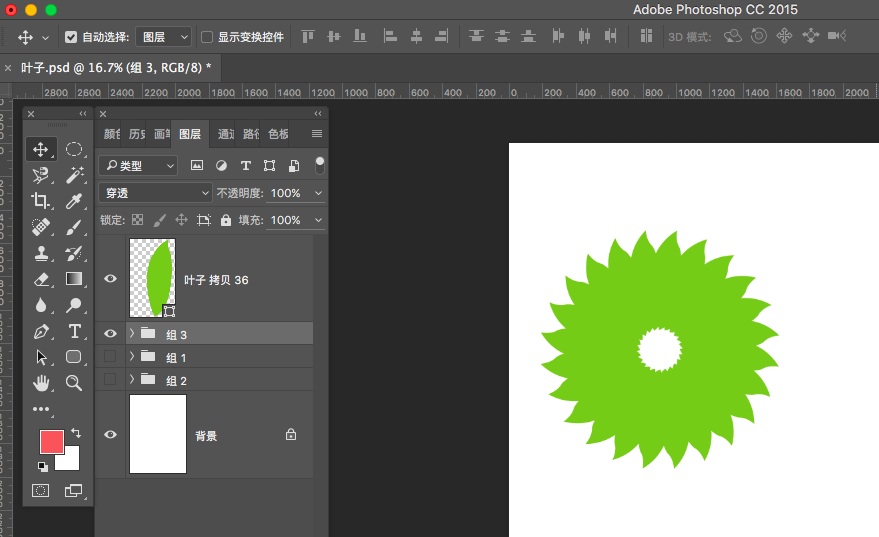
Task: Open the 穿透 blend mode dropdown
Action: pyautogui.click(x=155, y=193)
